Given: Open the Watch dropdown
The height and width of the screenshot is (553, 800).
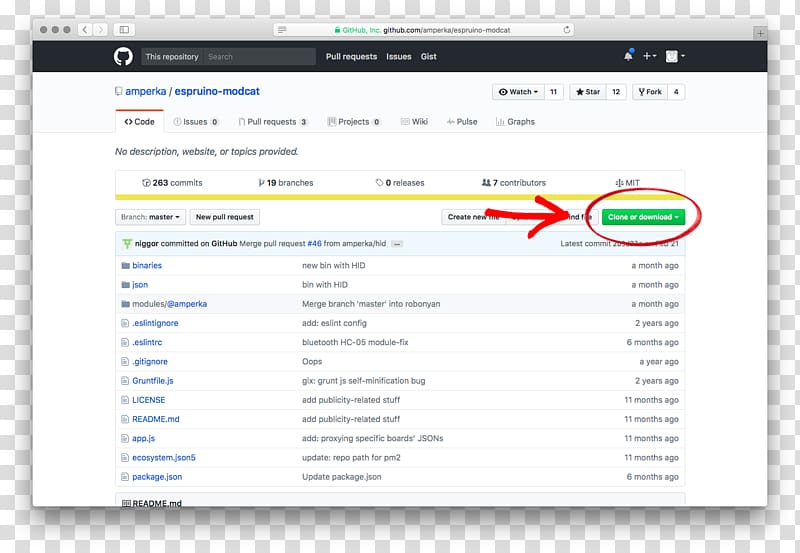Looking at the screenshot, I should [518, 92].
